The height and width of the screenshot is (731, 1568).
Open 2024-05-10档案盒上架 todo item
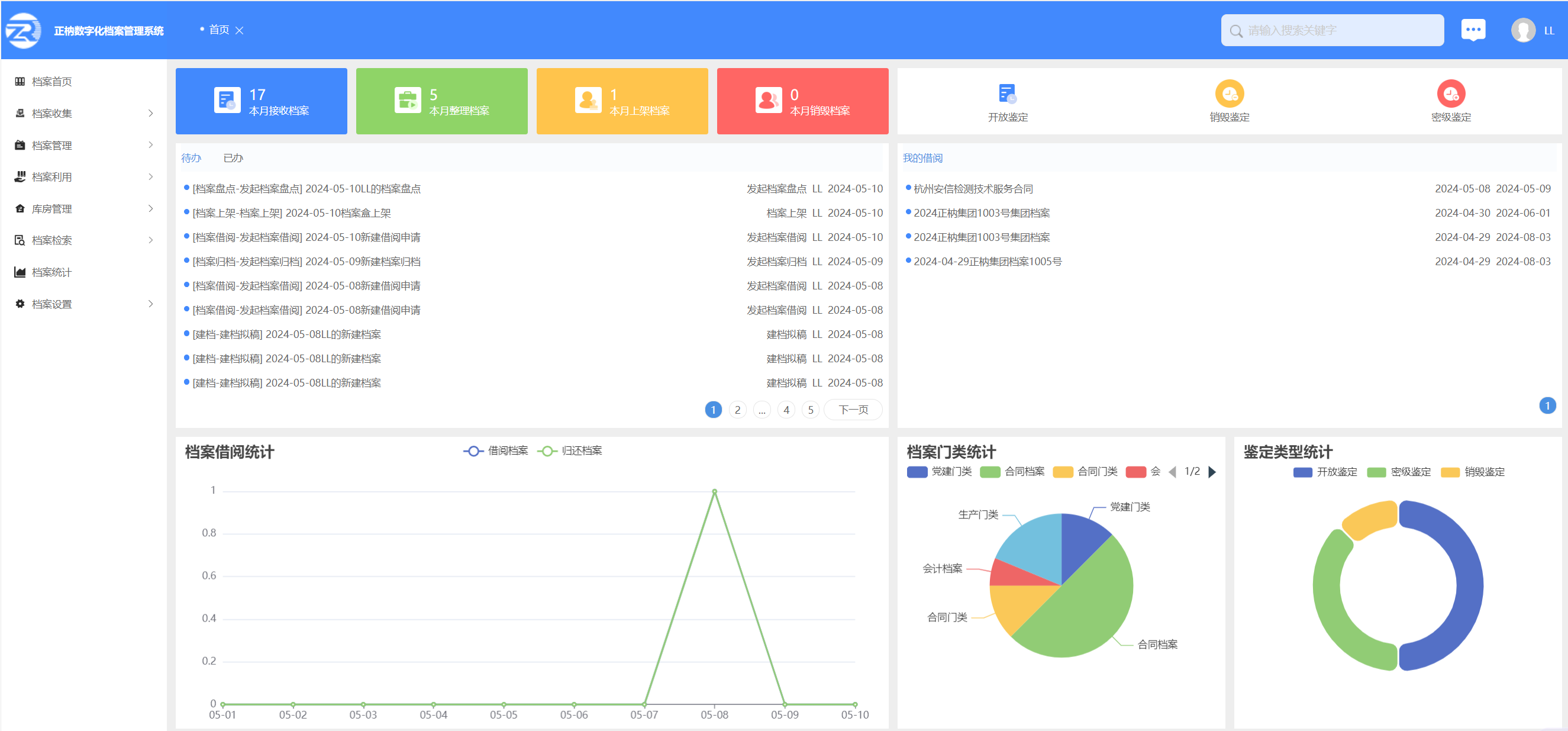[292, 213]
